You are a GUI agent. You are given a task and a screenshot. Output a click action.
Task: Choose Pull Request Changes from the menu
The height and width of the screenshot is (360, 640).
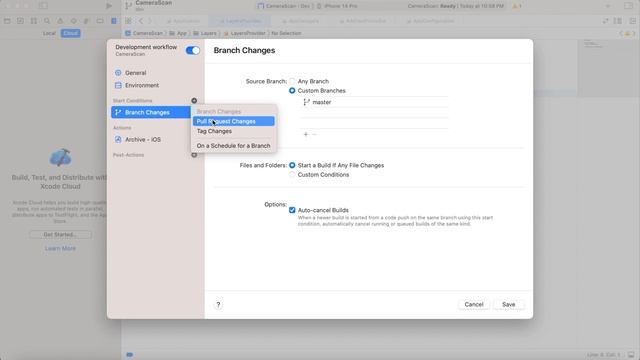pyautogui.click(x=233, y=121)
